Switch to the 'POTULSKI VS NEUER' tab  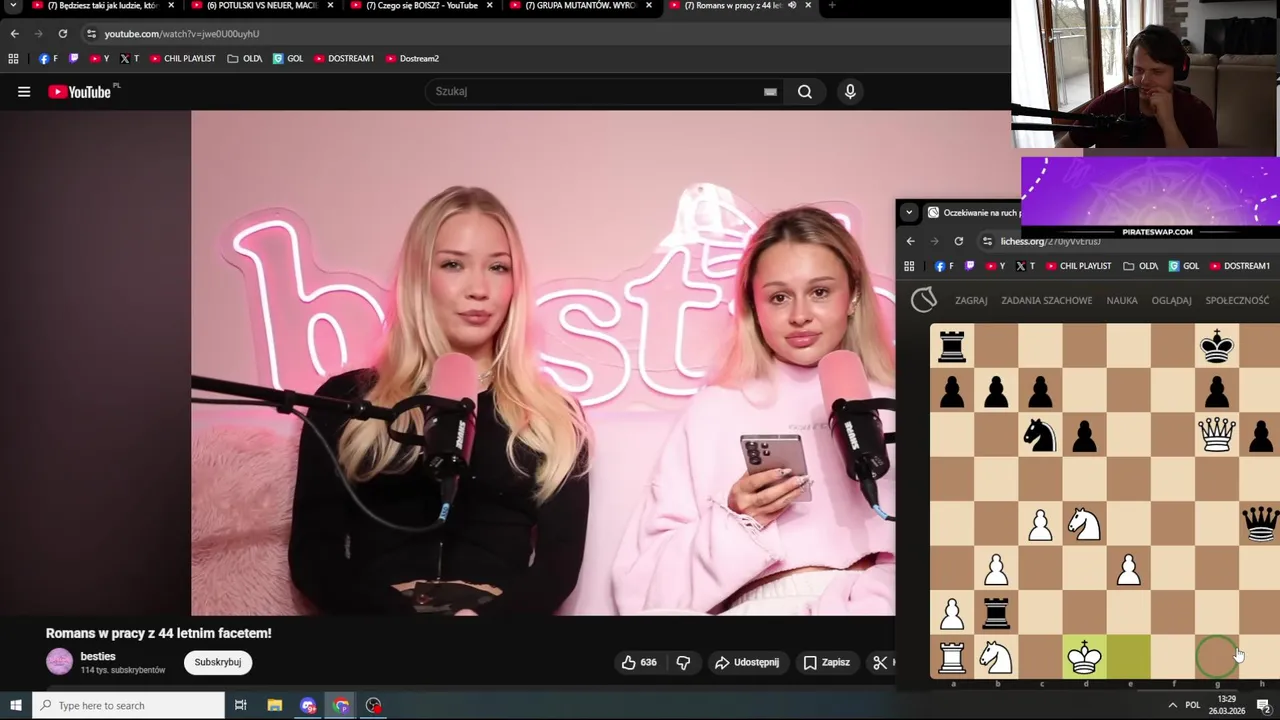click(x=262, y=6)
